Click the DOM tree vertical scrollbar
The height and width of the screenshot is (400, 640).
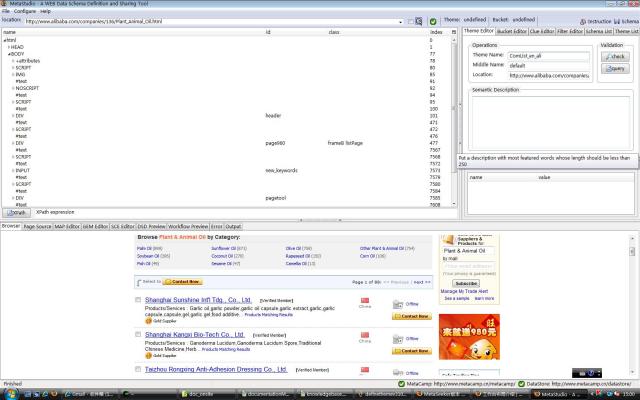coord(453,122)
